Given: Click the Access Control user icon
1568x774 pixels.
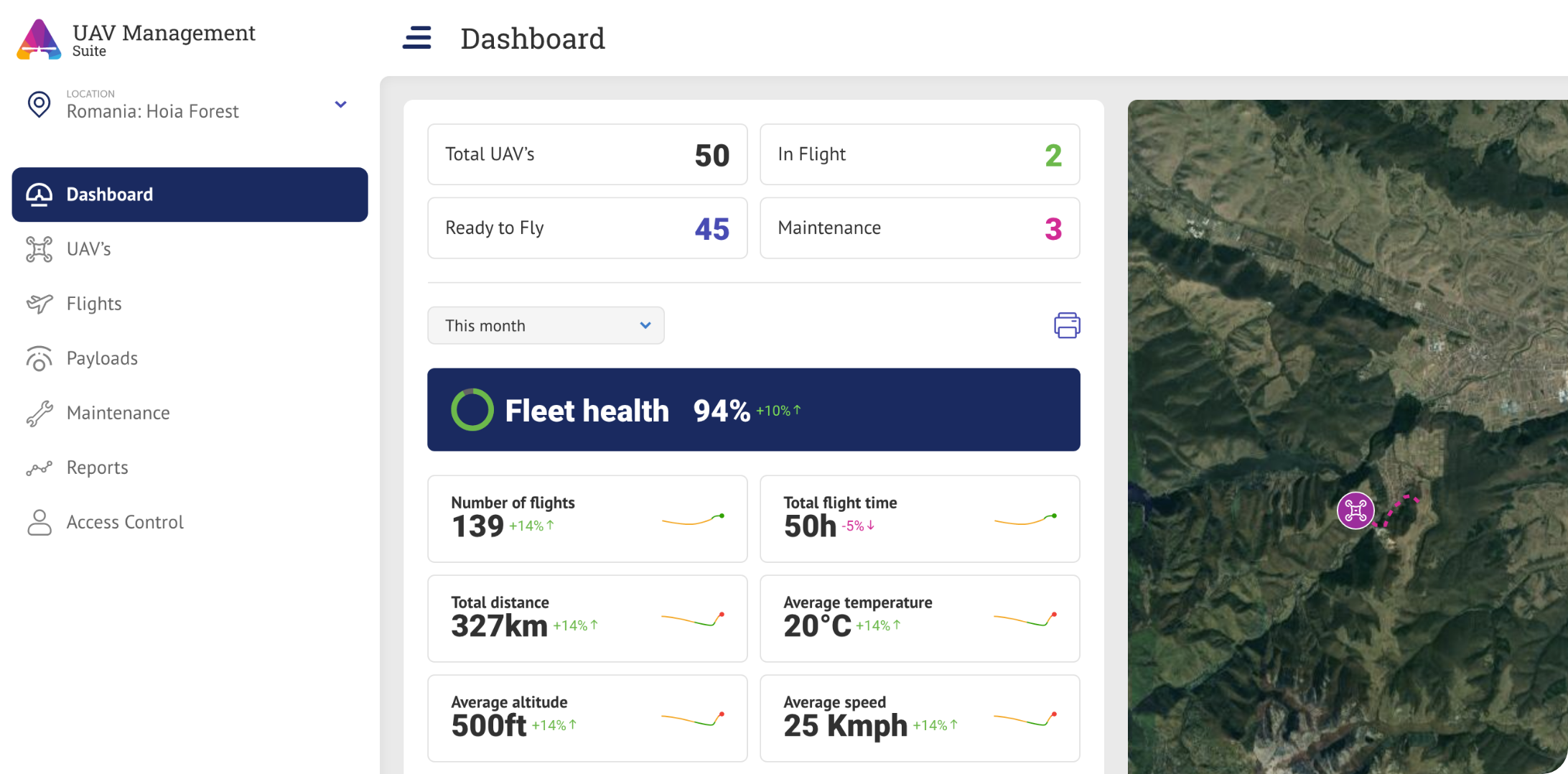Looking at the screenshot, I should click(x=39, y=522).
